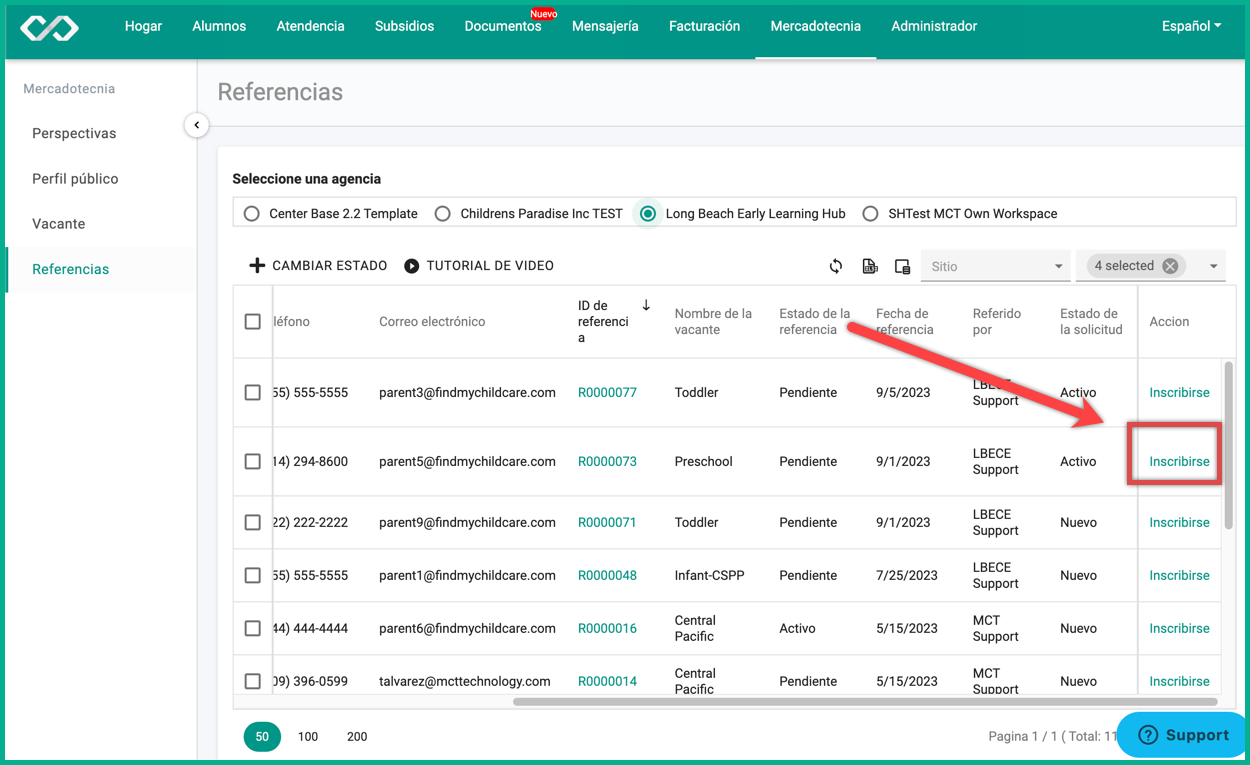This screenshot has height=765, width=1250.
Task: Open reference R0000077
Action: click(x=607, y=393)
